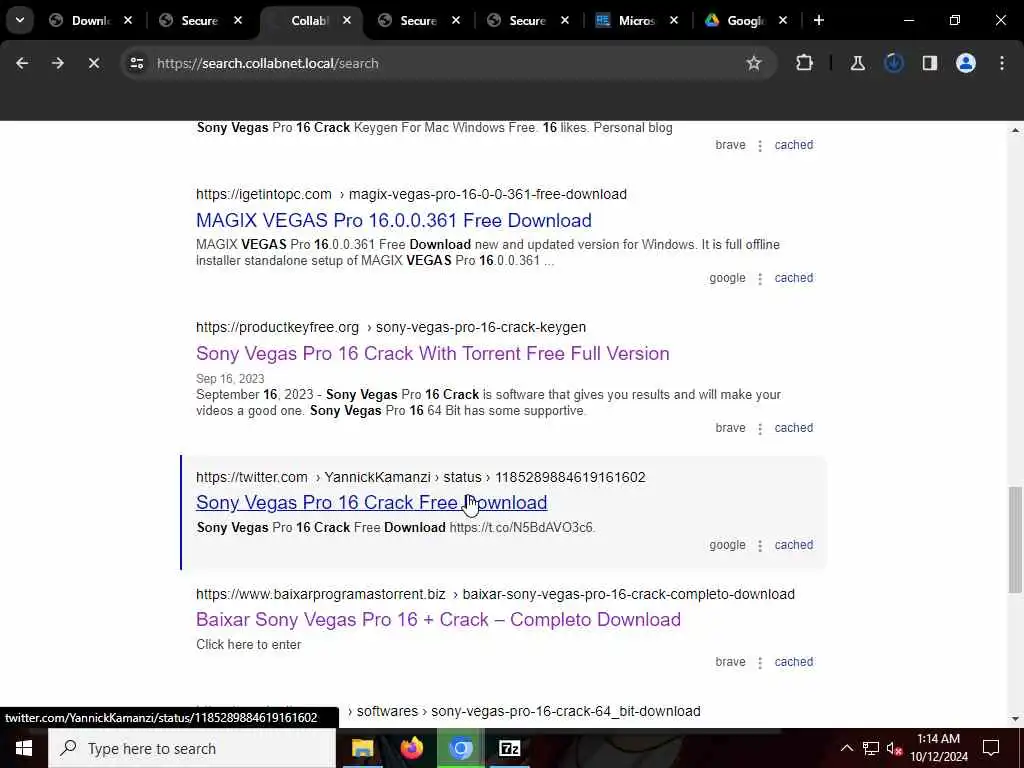Open the notification center icon
The image size is (1024, 768).
[991, 748]
